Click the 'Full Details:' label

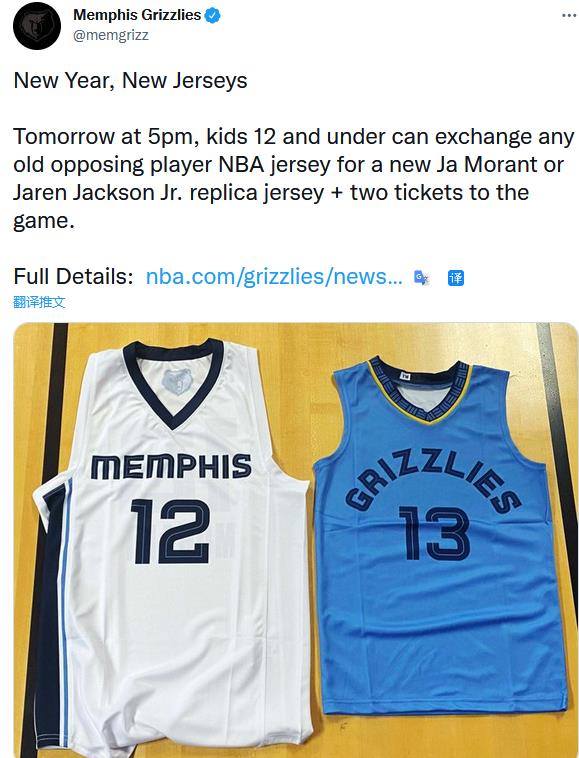(x=73, y=277)
